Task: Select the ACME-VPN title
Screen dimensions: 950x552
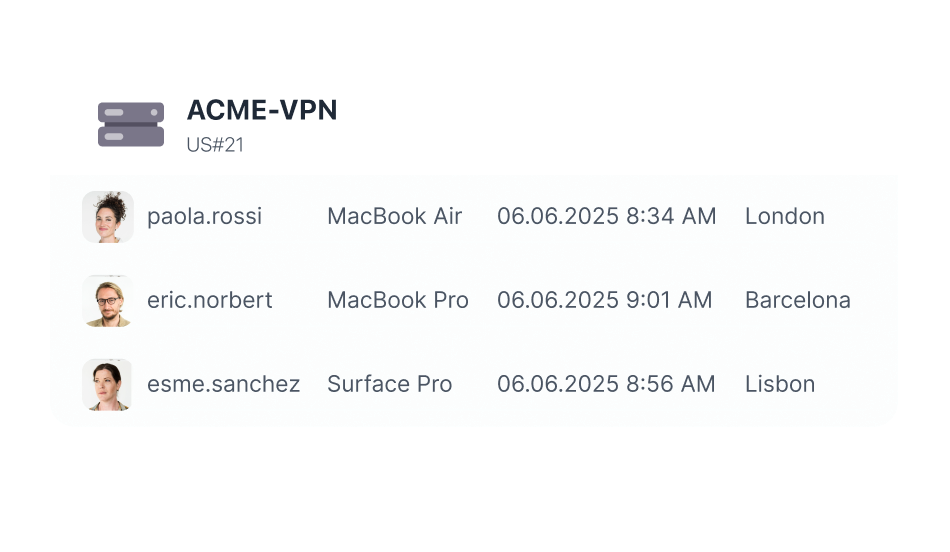Action: 262,111
